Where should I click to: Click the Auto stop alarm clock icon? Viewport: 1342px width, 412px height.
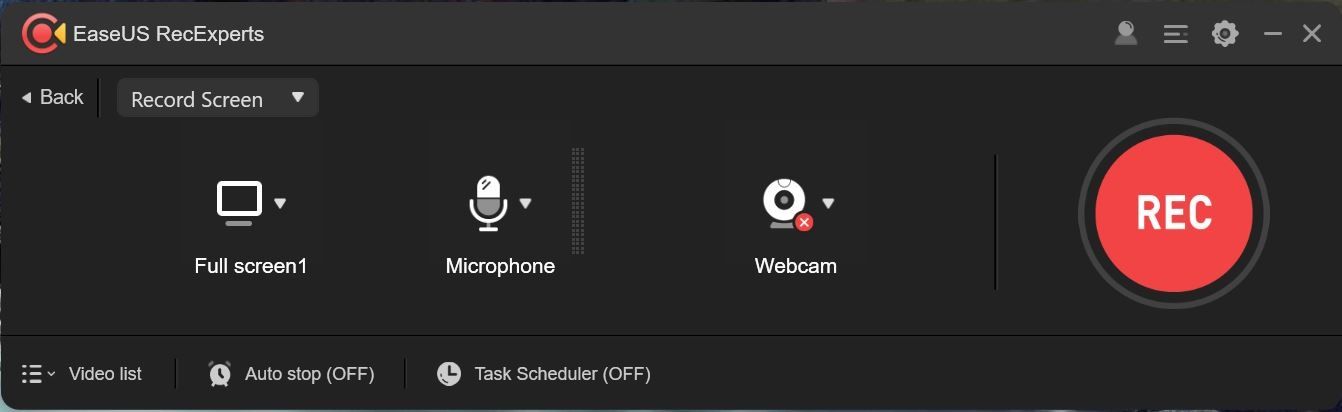(x=220, y=374)
